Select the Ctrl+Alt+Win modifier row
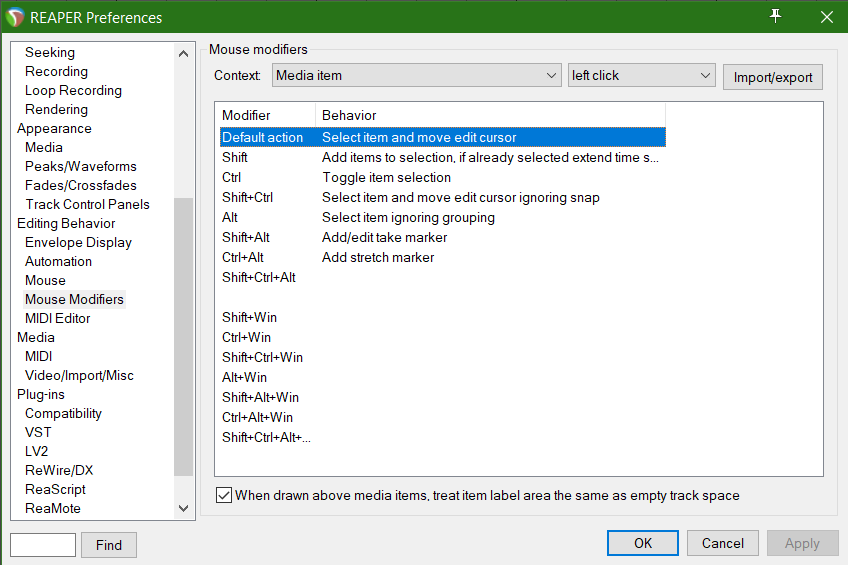848x565 pixels. click(x=442, y=417)
